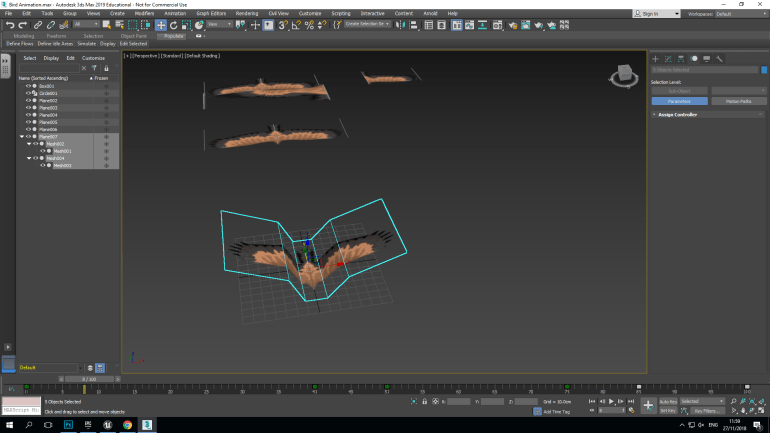Click the Play Animation button
Image resolution: width=770 pixels, height=433 pixels.
pyautogui.click(x=611, y=402)
